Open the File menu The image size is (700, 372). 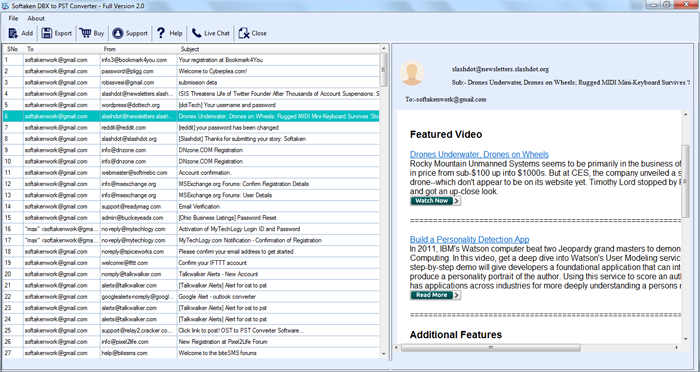pos(13,18)
